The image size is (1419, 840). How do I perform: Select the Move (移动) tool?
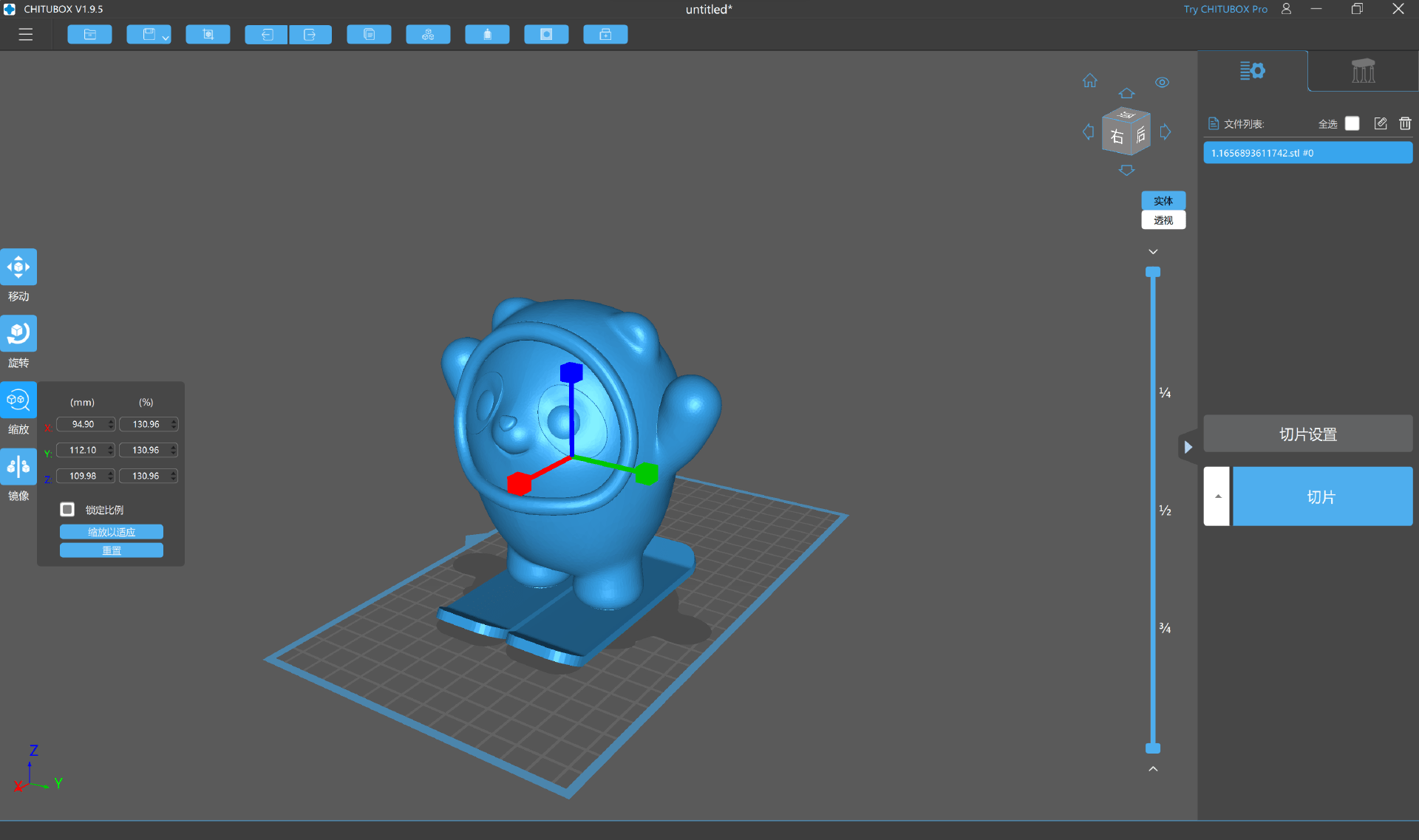(18, 267)
